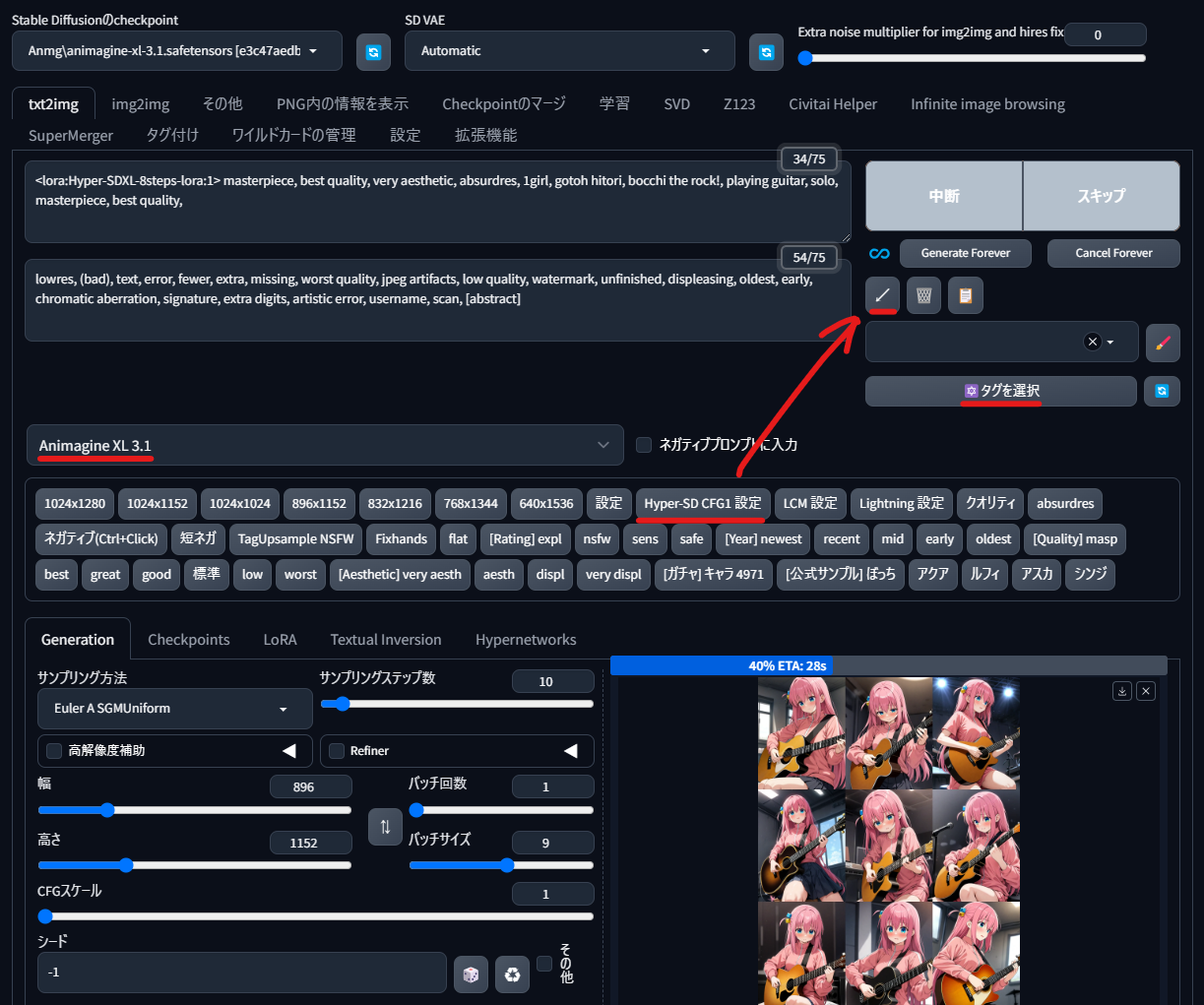Viewport: 1204px width, 1005px height.
Task: Open the Stable Diffusion checkpoint dropdown
Action: click(177, 51)
